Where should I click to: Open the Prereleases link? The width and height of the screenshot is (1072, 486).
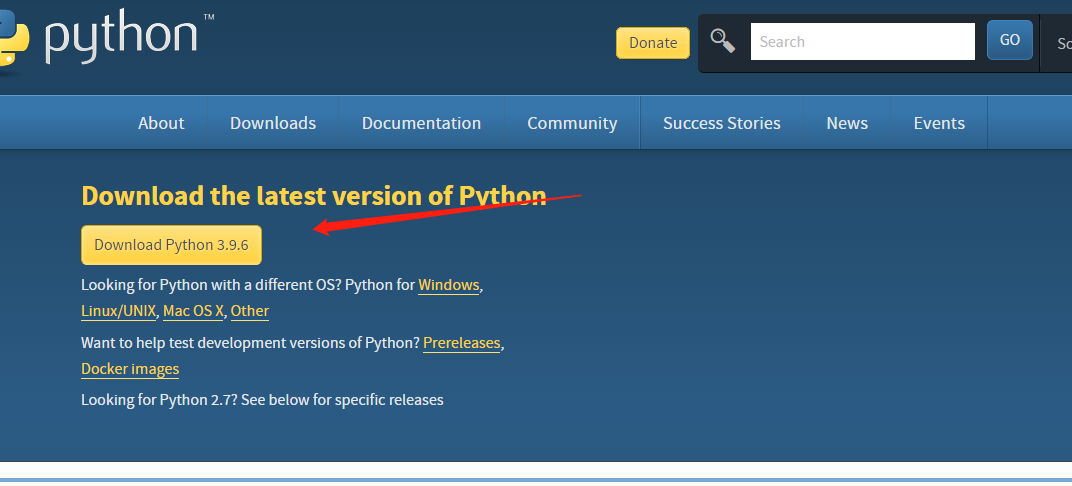(461, 343)
